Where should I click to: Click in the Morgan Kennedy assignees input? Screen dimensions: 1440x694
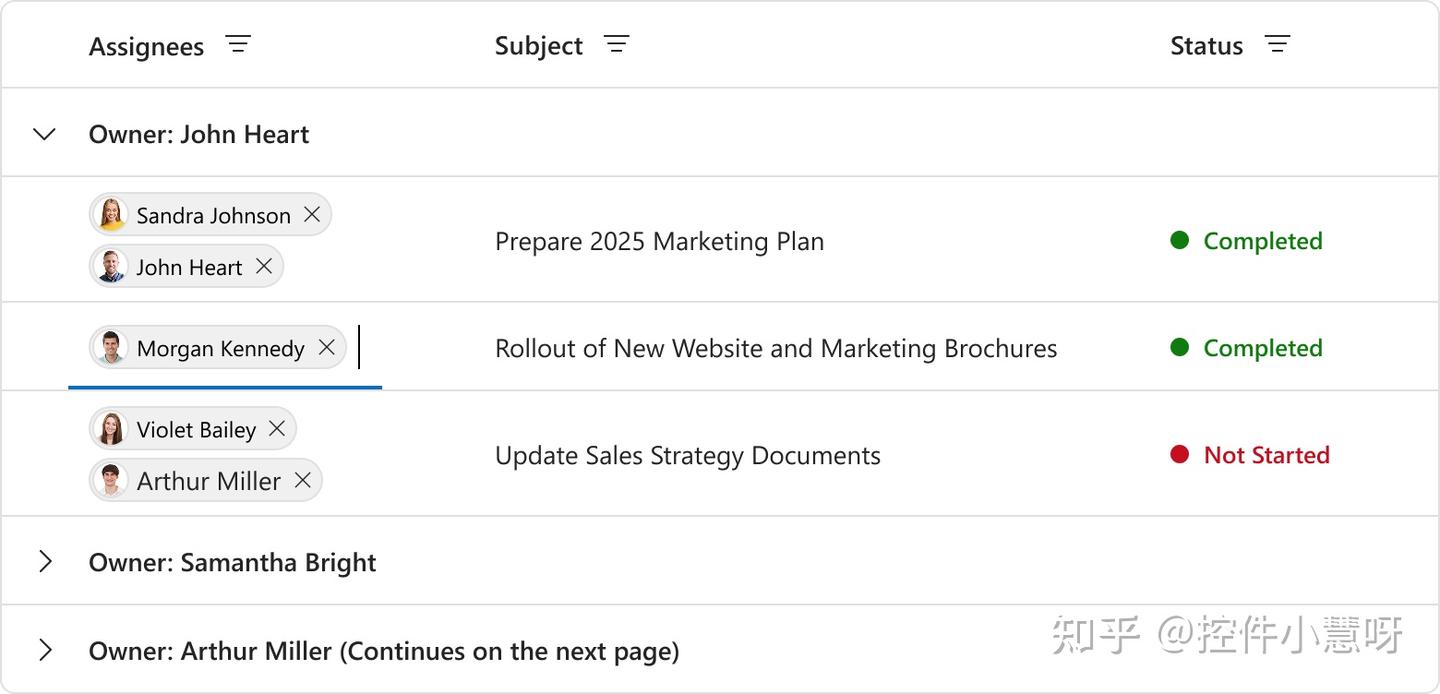pyautogui.click(x=368, y=348)
